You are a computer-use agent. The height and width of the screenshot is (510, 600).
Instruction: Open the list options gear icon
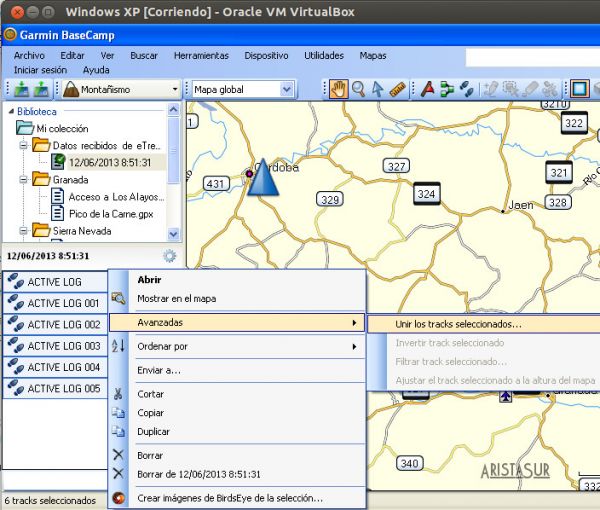pos(169,255)
